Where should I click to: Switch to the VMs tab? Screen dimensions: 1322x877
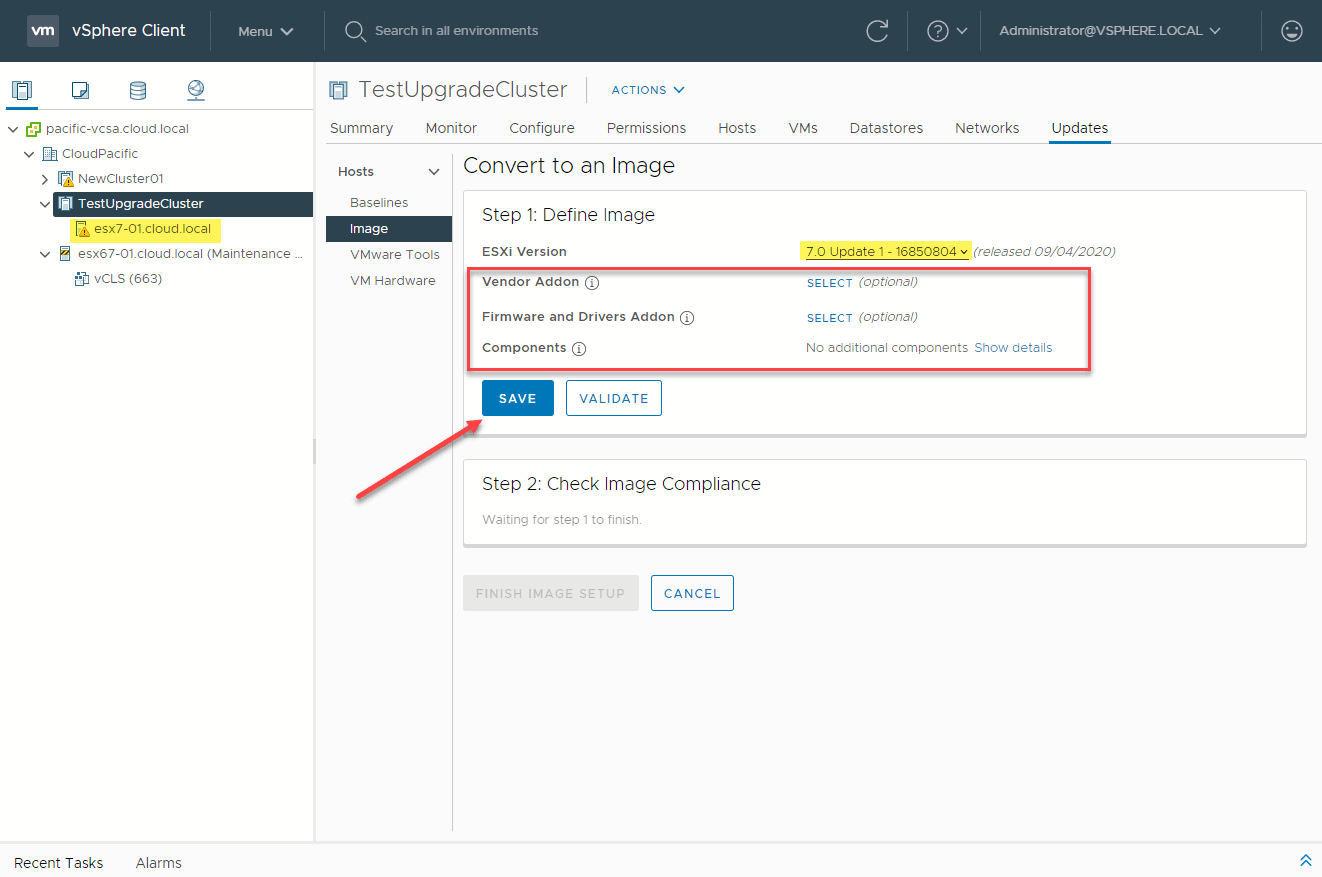coord(803,128)
